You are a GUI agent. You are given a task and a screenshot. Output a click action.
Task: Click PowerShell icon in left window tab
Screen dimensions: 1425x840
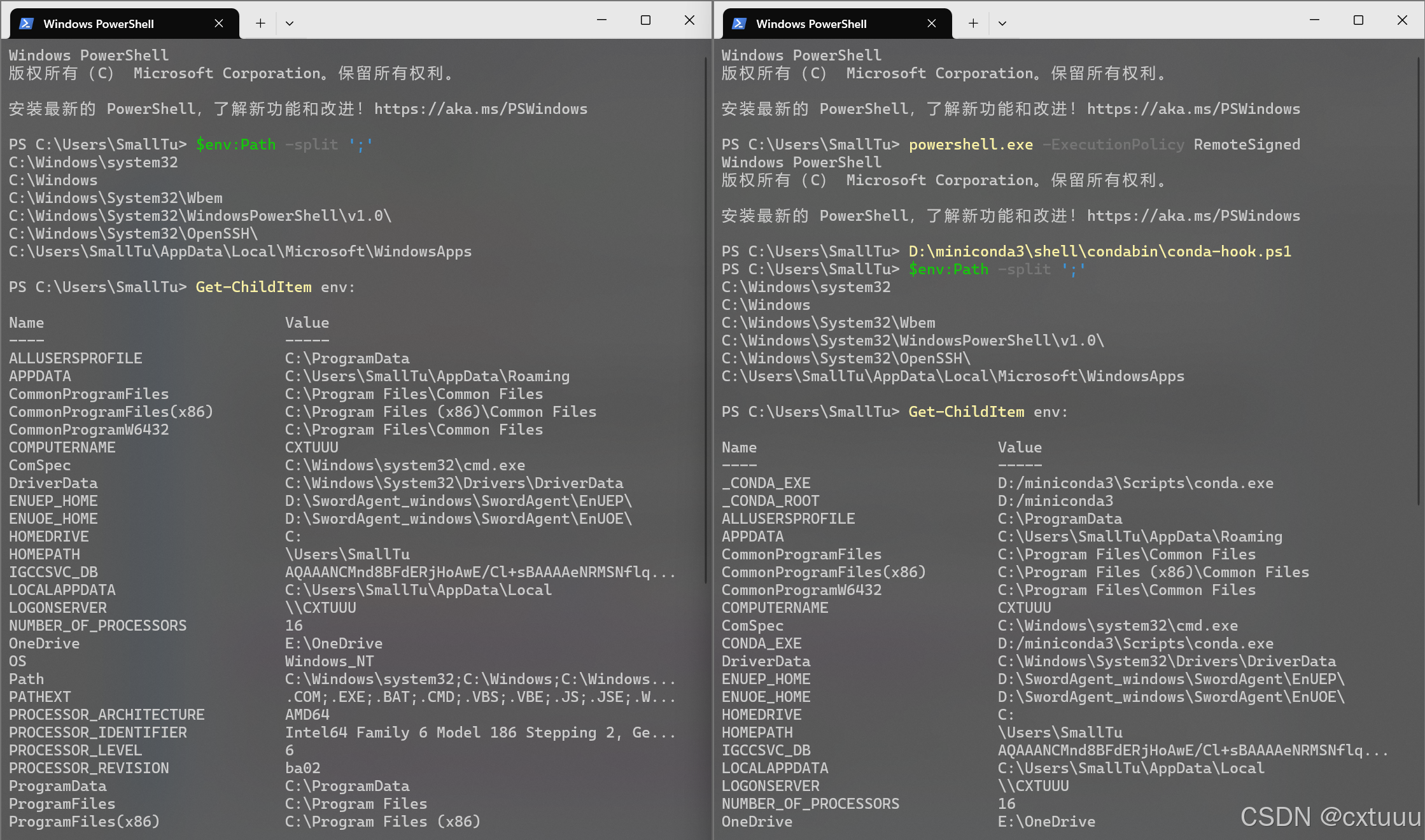coord(26,24)
